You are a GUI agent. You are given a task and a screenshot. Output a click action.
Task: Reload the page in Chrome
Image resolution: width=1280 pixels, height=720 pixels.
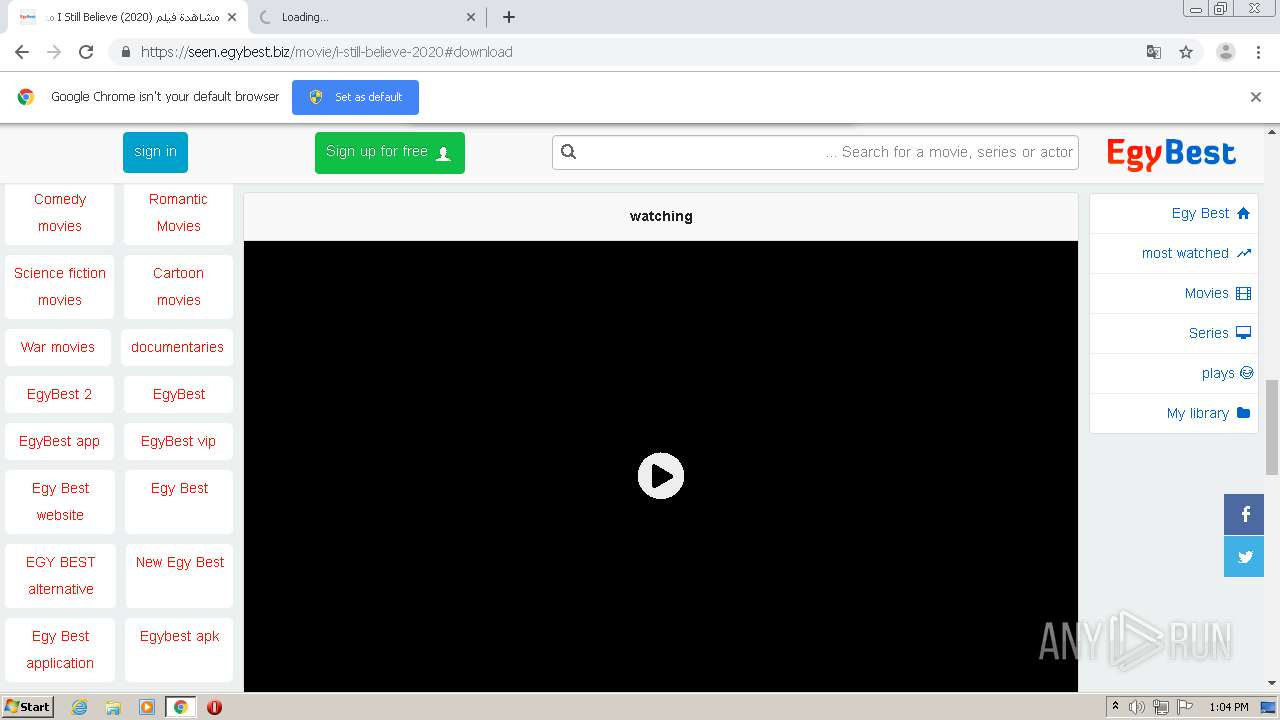pos(86,52)
